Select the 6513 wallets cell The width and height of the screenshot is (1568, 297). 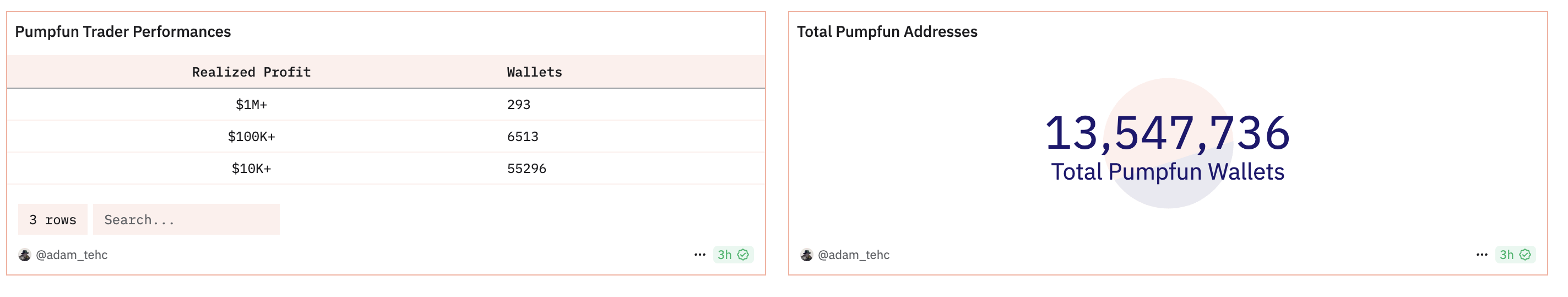[523, 137]
